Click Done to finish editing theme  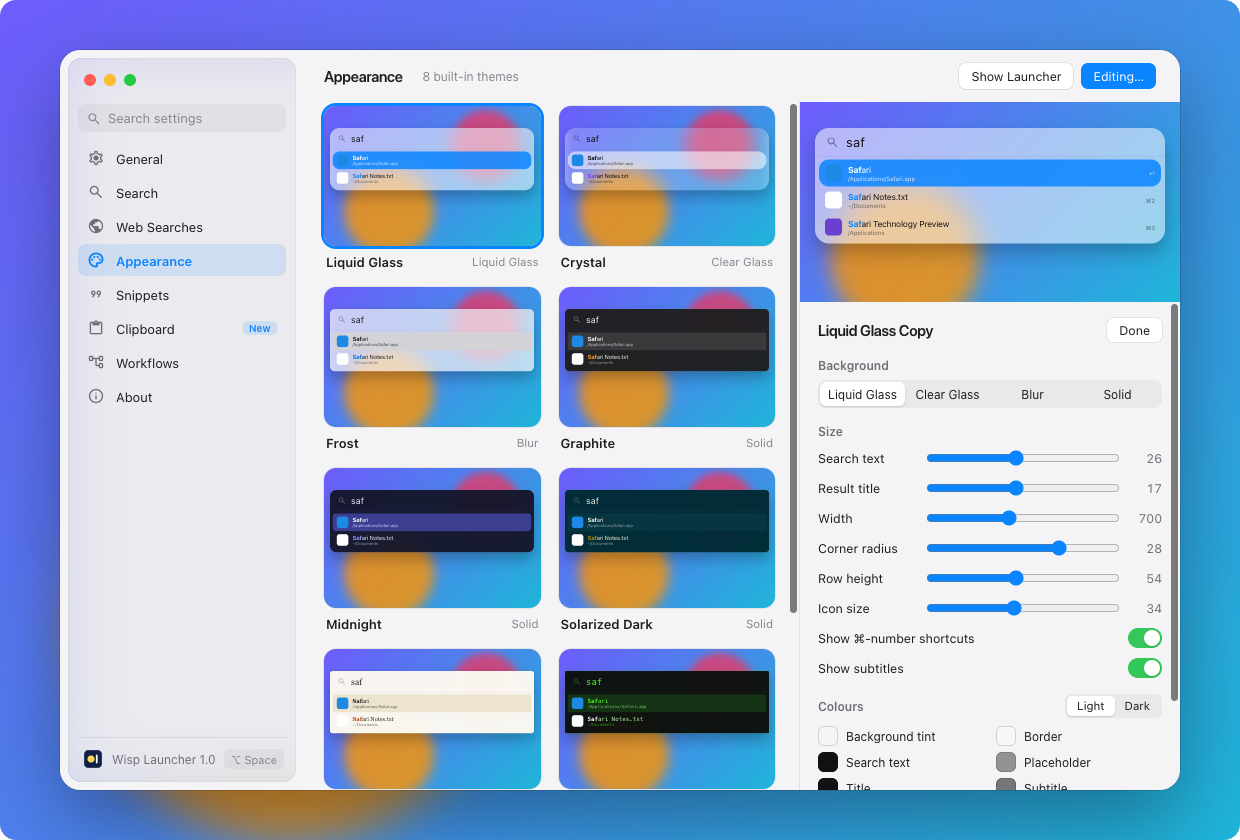pyautogui.click(x=1134, y=330)
